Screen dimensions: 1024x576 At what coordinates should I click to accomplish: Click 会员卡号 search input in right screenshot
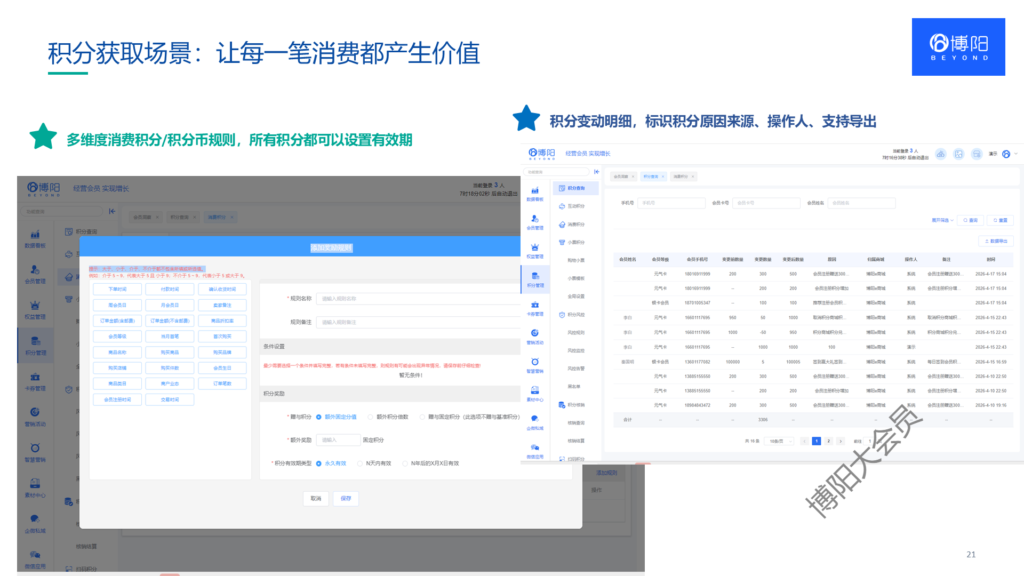(x=766, y=203)
